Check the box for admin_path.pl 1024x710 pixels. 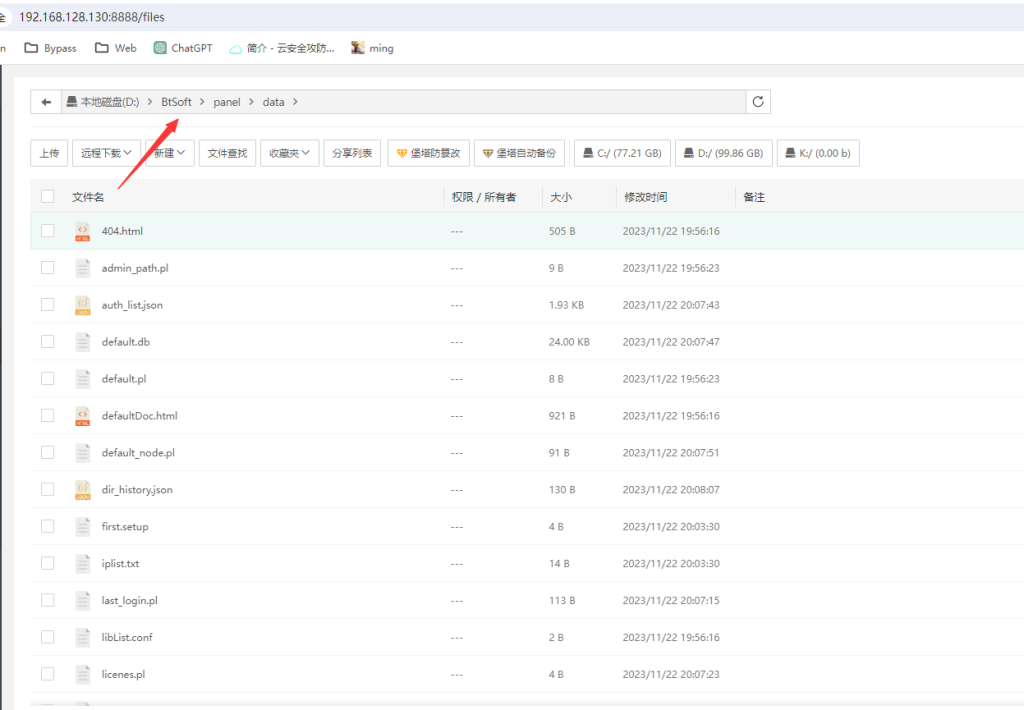pos(48,268)
